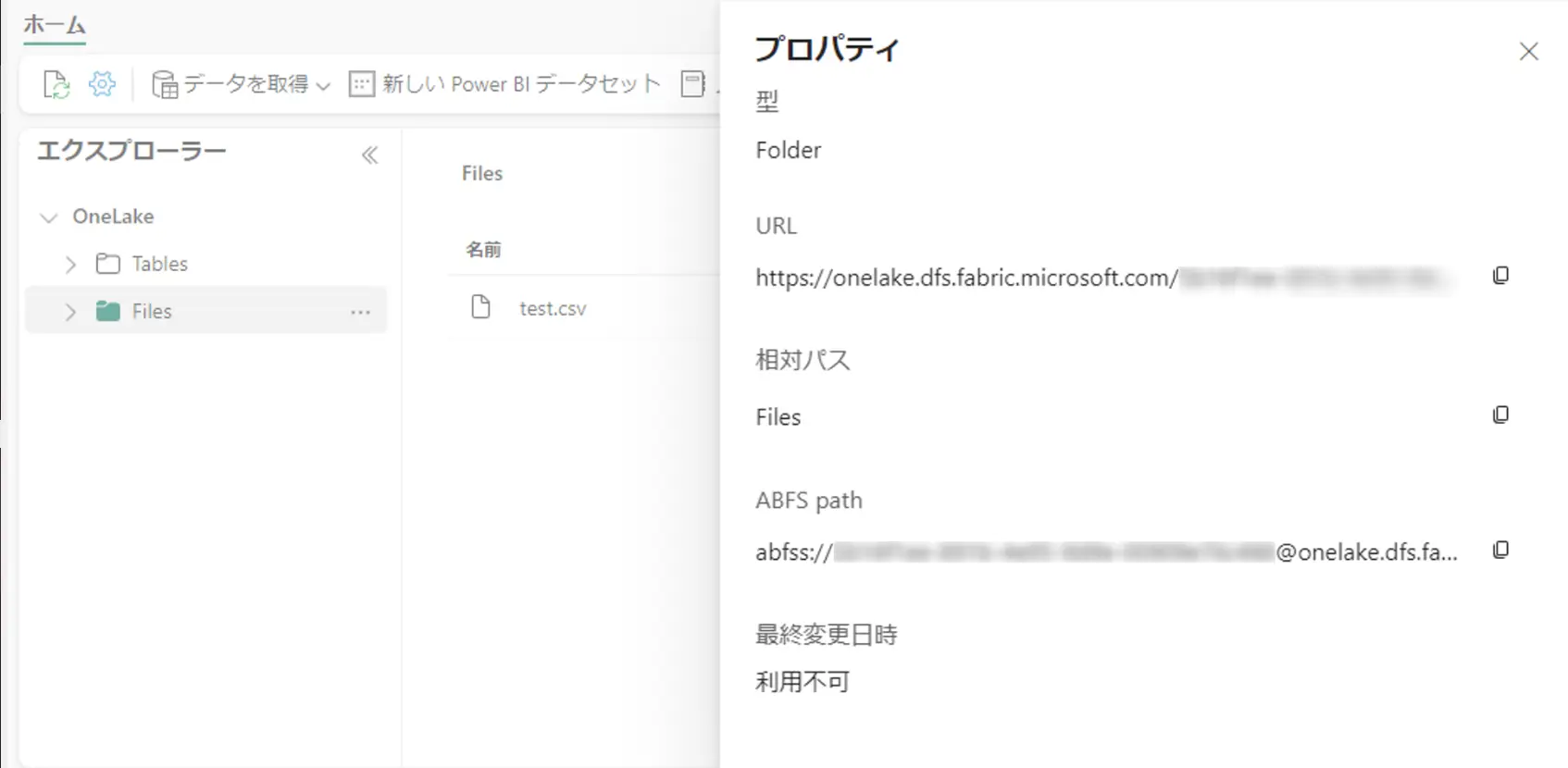This screenshot has width=1568, height=768.
Task: Select the test.csv file row
Action: (x=585, y=308)
